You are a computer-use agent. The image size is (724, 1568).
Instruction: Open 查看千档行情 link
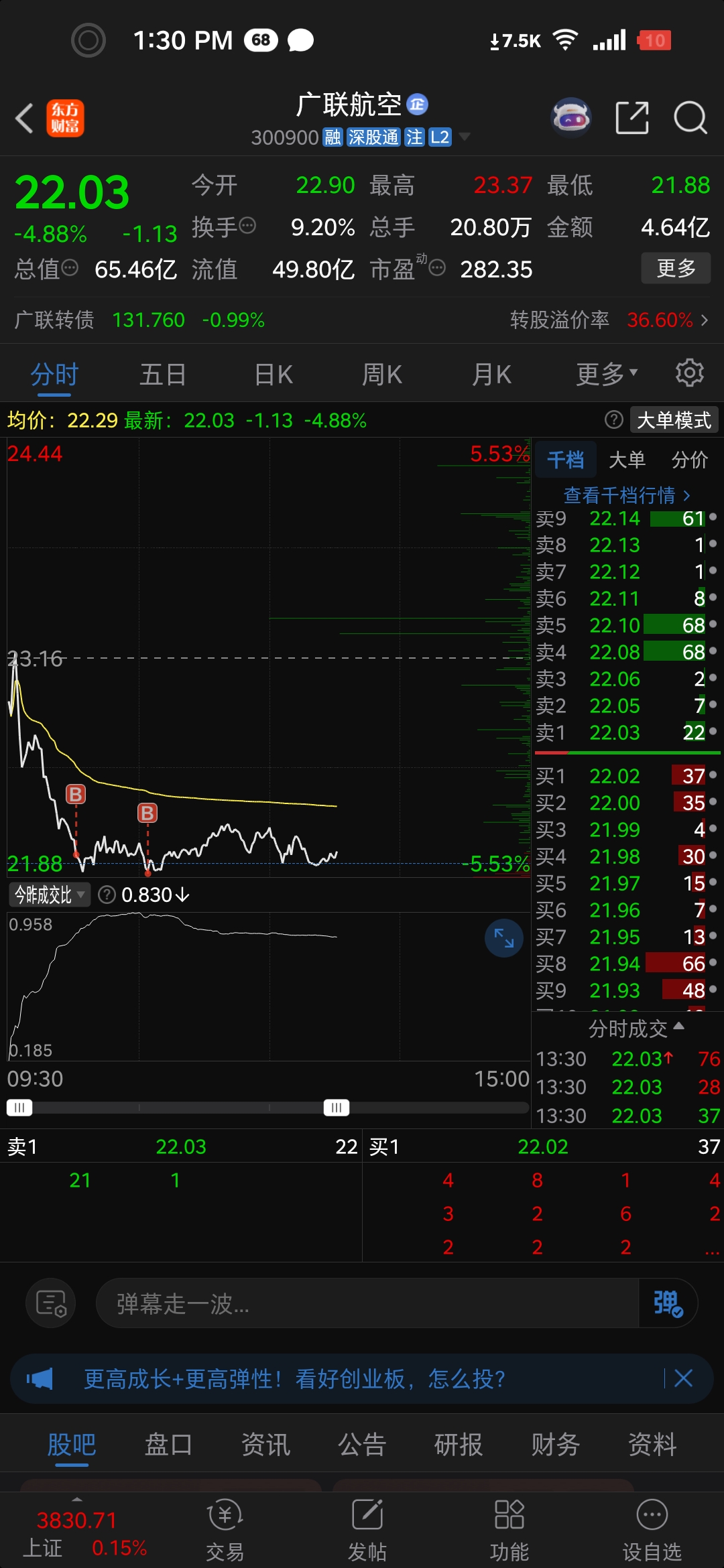tap(627, 495)
